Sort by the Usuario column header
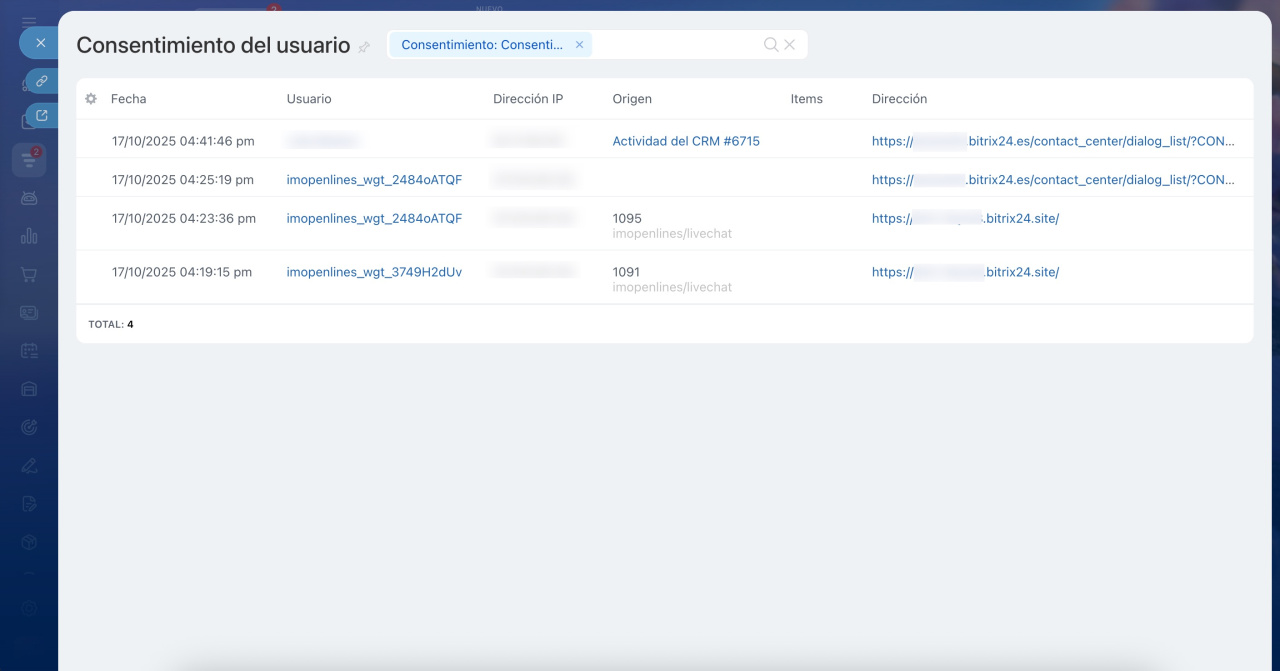This screenshot has height=671, width=1280. coord(308,99)
